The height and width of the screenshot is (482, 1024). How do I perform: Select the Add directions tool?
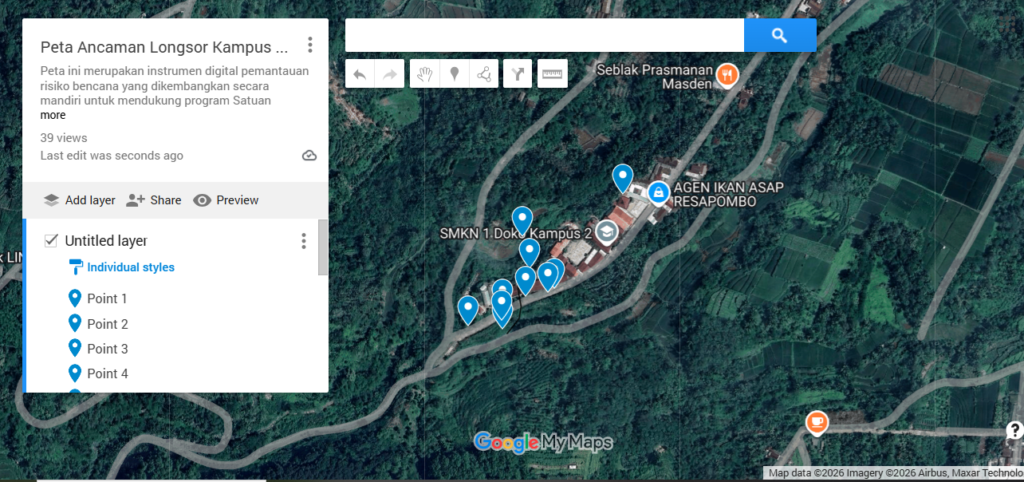click(x=517, y=74)
